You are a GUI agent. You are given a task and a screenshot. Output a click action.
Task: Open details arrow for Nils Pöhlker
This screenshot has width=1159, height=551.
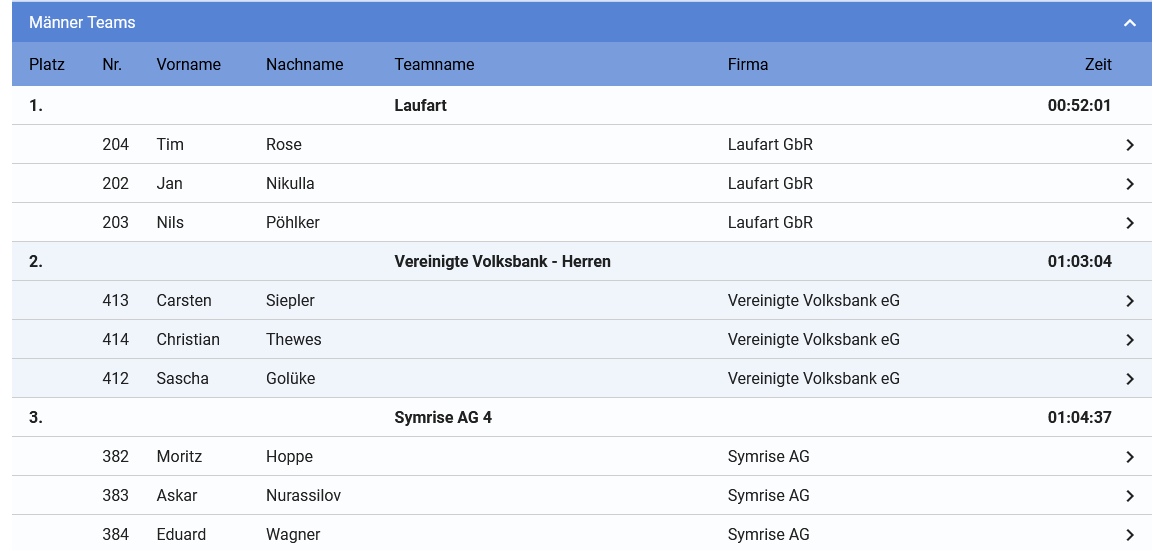(1129, 223)
